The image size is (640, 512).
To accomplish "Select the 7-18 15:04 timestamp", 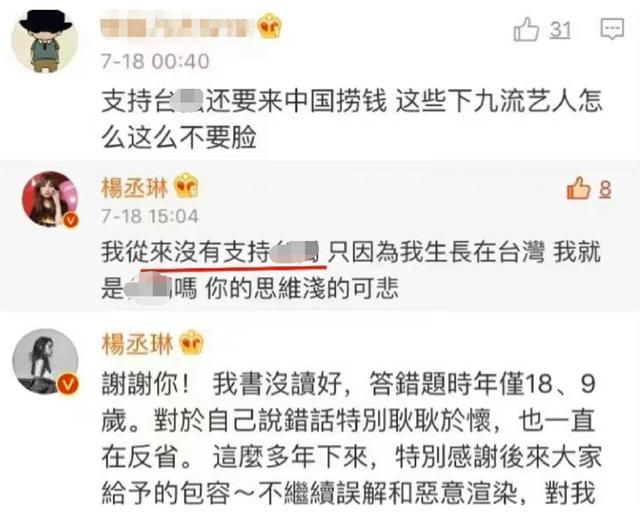I will point(150,216).
